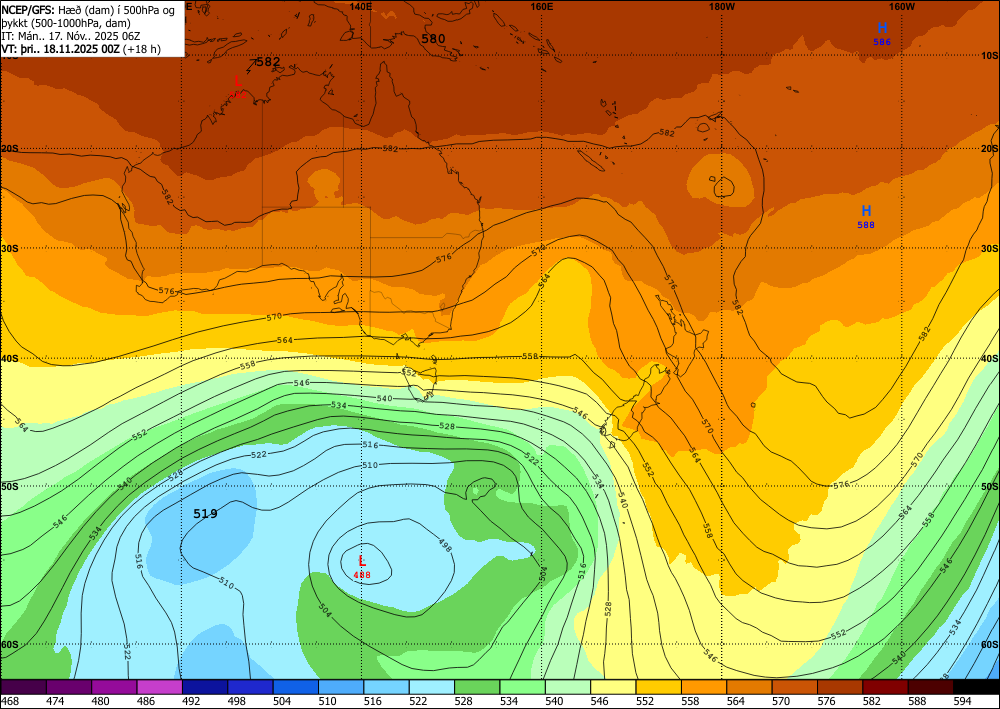Click the 519 thickness value label
Image resolution: width=1000 pixels, height=709 pixels.
point(205,513)
